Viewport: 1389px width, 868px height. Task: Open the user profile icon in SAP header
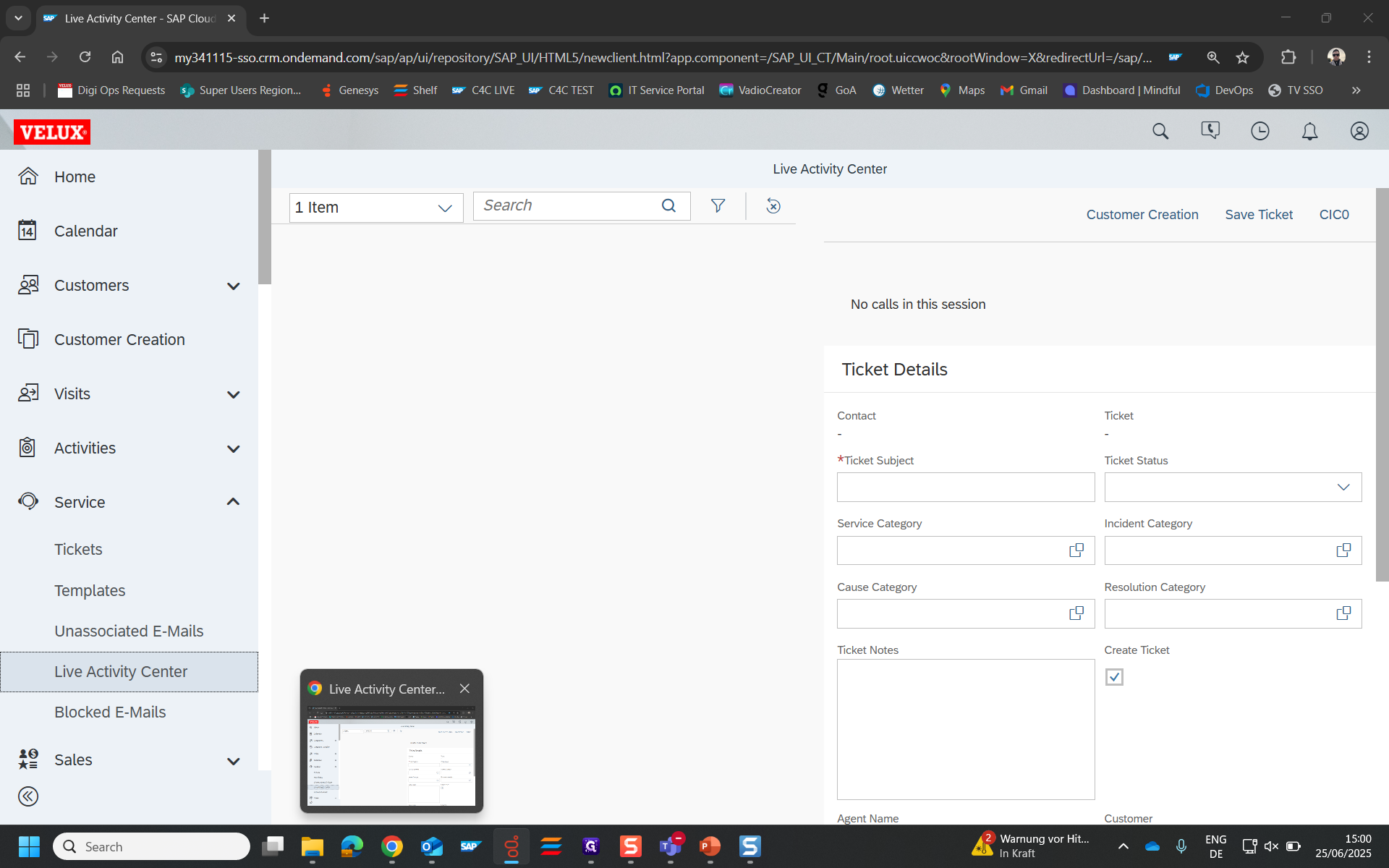[1359, 131]
